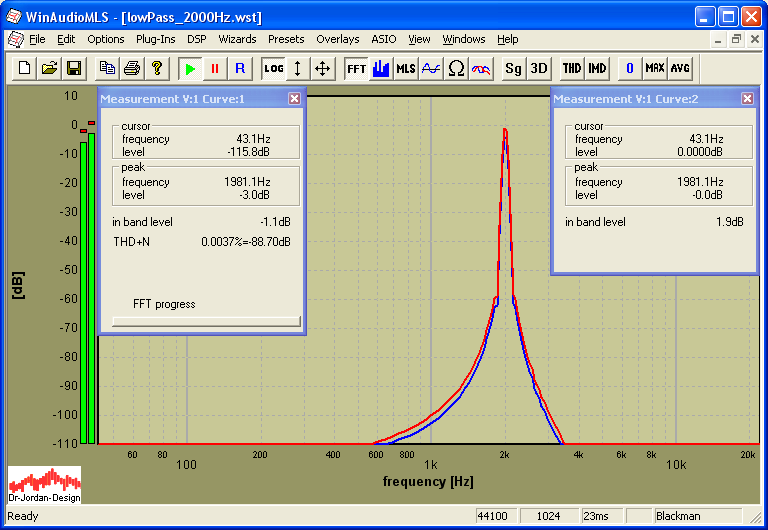Save the file with floppy disk icon
This screenshot has width=768, height=530.
73,68
